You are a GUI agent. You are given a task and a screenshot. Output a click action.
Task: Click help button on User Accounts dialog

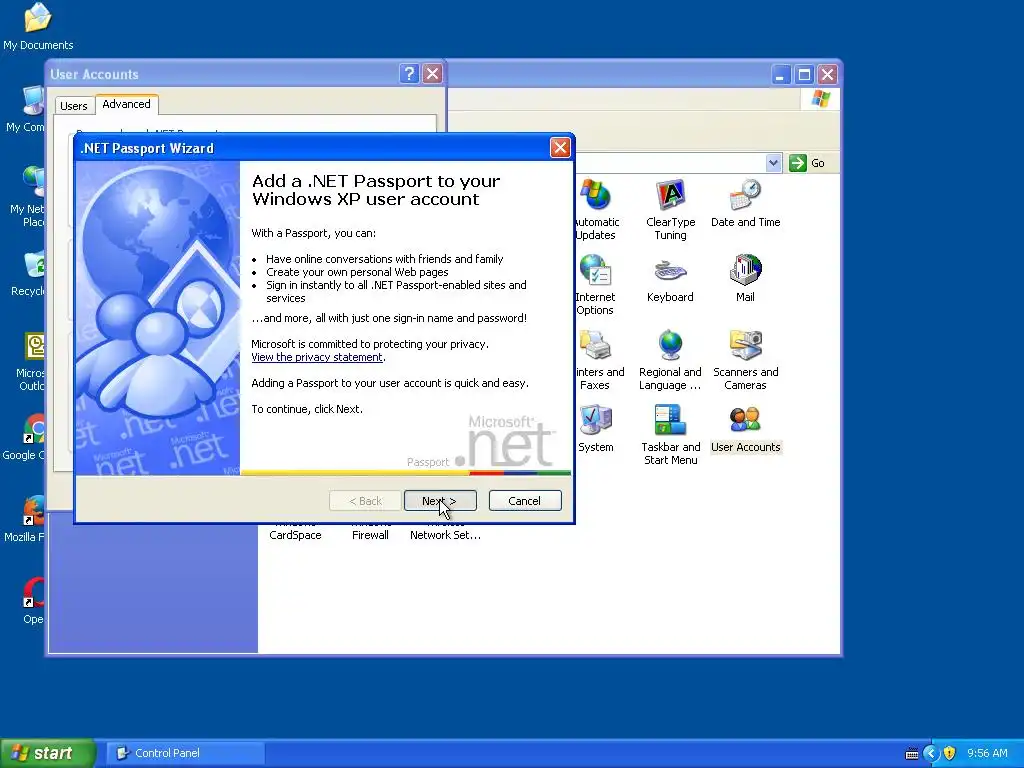409,74
